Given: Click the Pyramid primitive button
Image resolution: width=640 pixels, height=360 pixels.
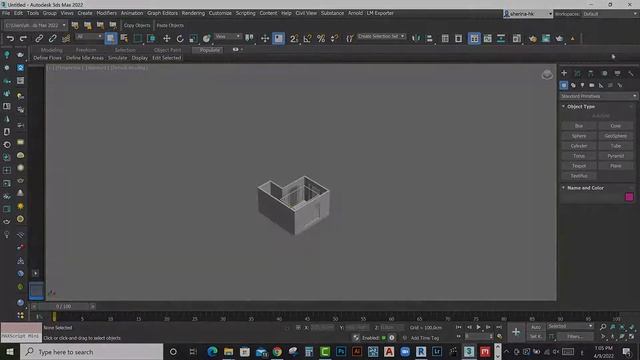Looking at the screenshot, I should (x=616, y=156).
